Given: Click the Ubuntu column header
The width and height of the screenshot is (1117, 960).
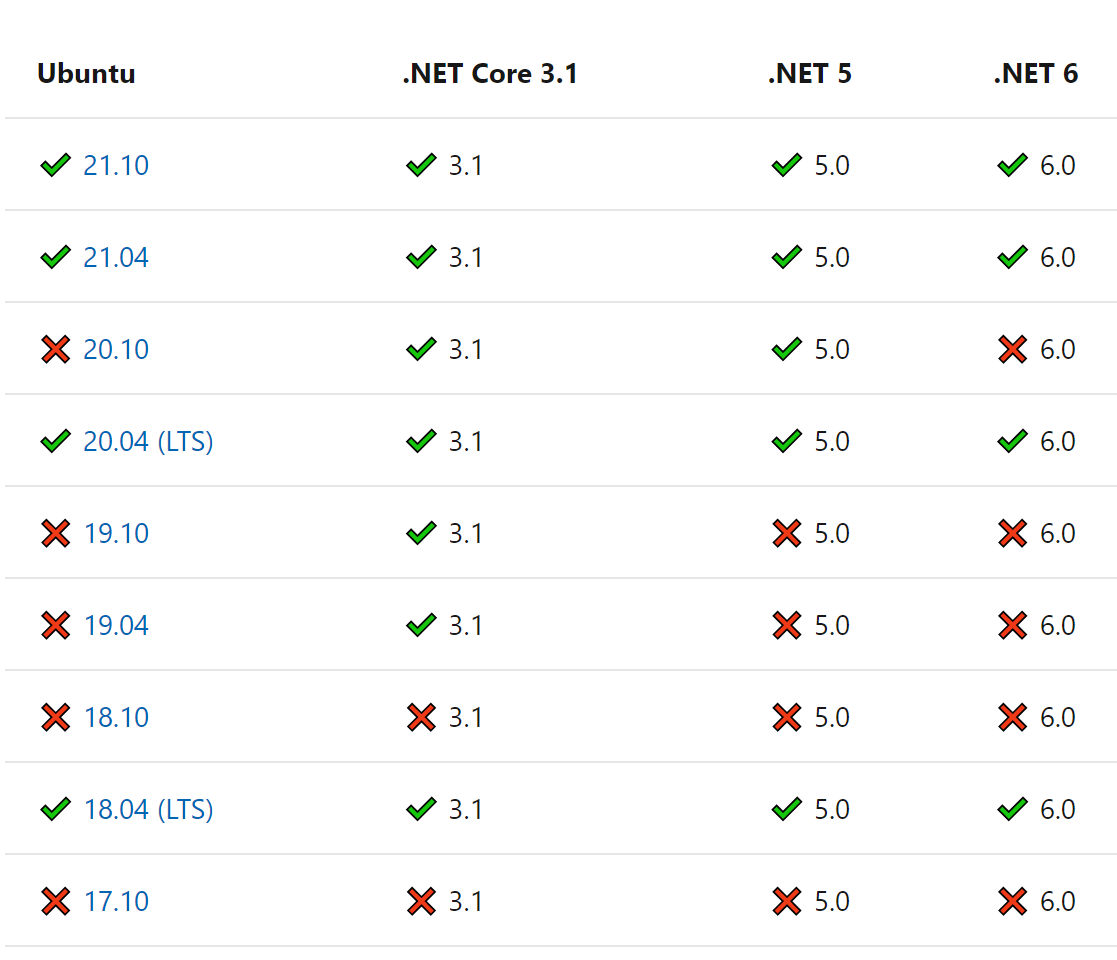Looking at the screenshot, I should point(86,73).
